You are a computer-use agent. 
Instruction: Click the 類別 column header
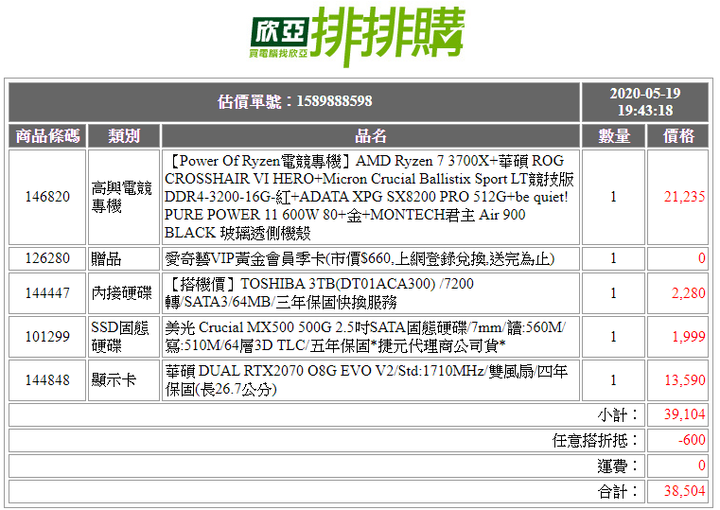[x=124, y=136]
